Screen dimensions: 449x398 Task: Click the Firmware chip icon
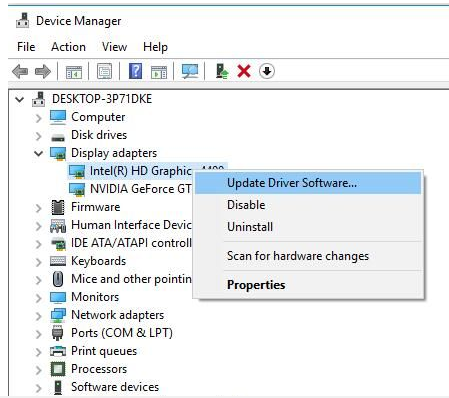(x=58, y=207)
